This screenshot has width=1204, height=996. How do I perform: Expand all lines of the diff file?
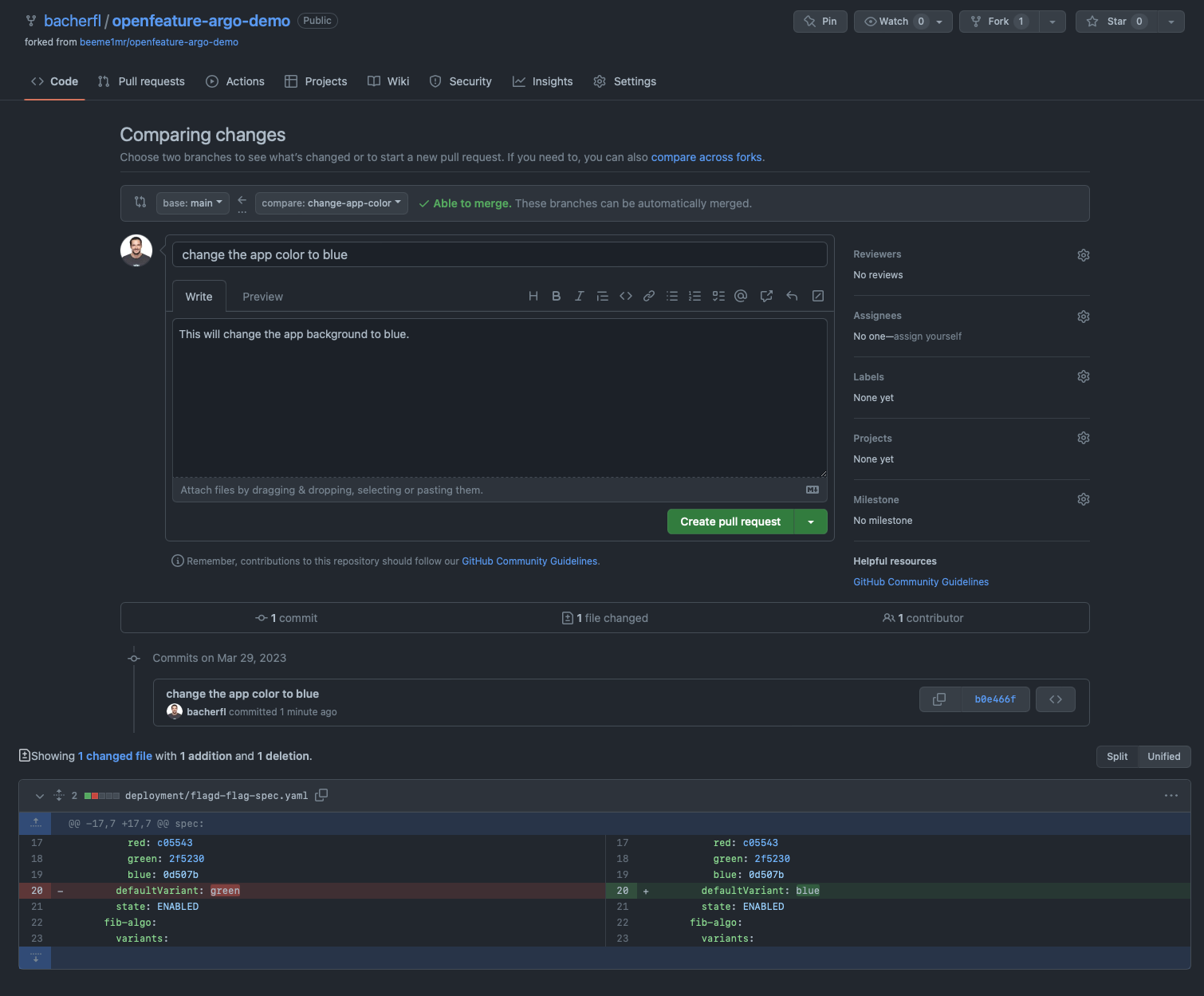pos(59,795)
